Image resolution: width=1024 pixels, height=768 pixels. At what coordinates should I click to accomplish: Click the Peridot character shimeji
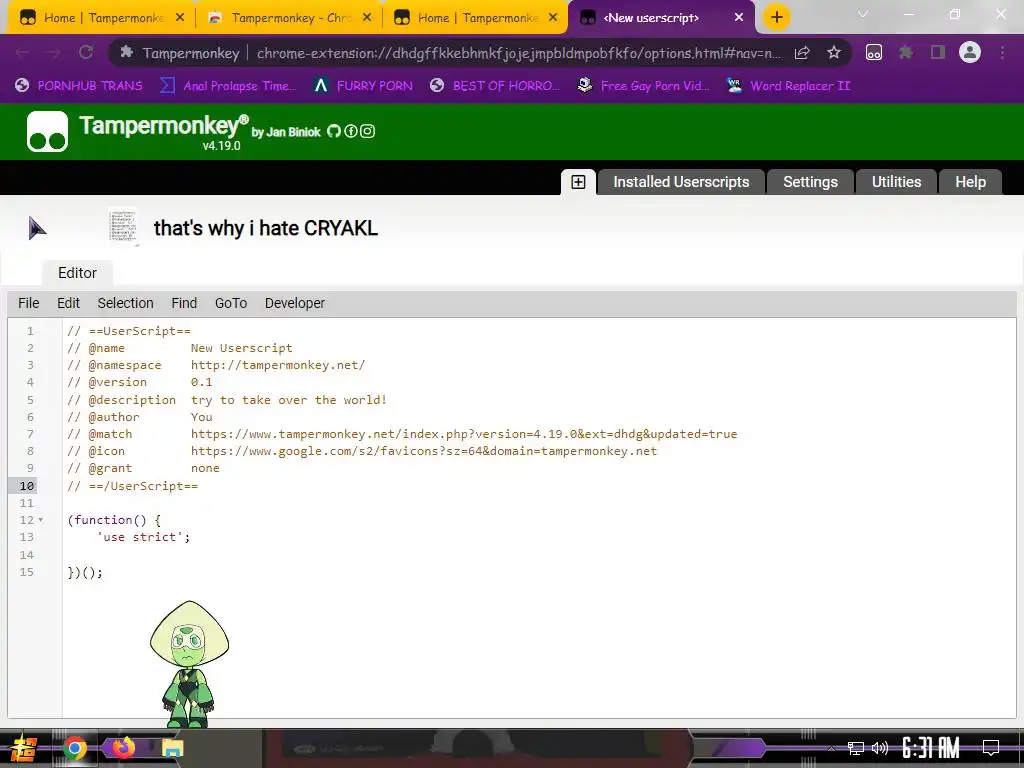click(189, 664)
